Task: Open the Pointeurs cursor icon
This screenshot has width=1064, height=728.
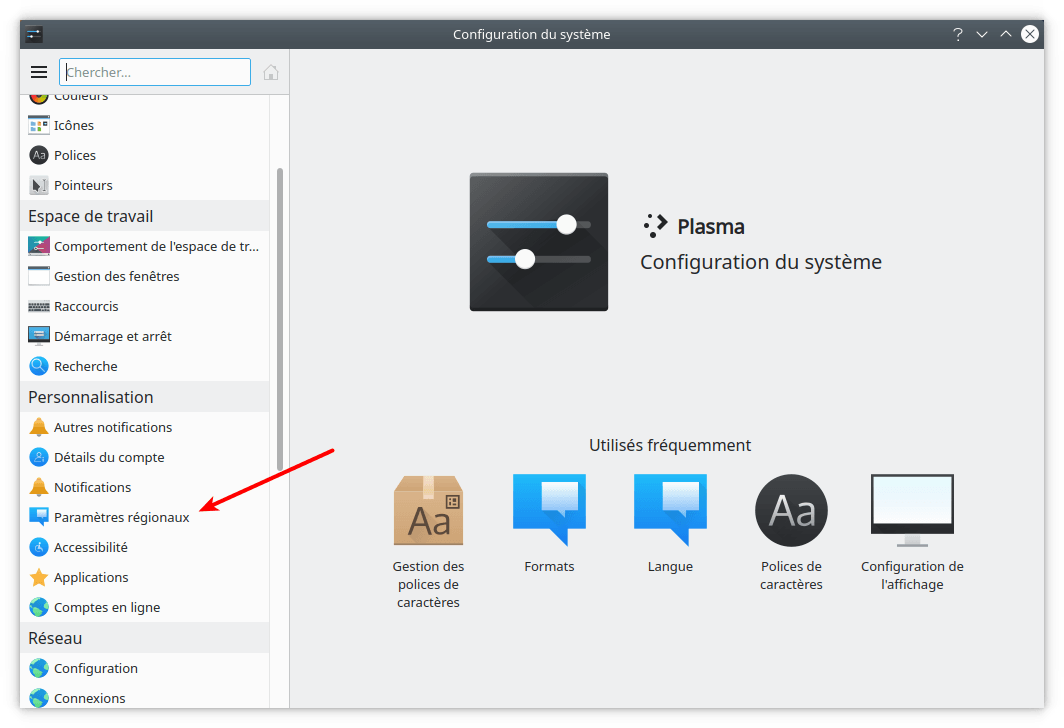Action: (x=39, y=185)
